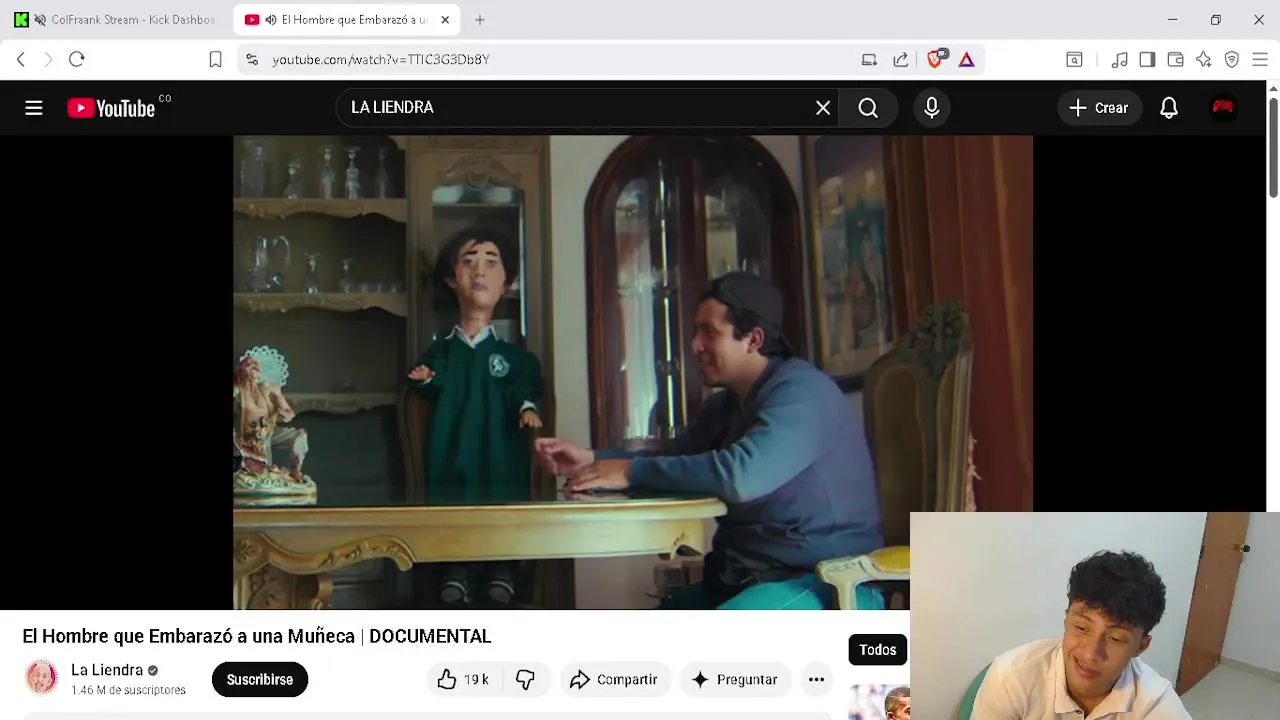Image resolution: width=1280 pixels, height=720 pixels.
Task: Open Brave media playlist music icon
Action: click(1120, 60)
